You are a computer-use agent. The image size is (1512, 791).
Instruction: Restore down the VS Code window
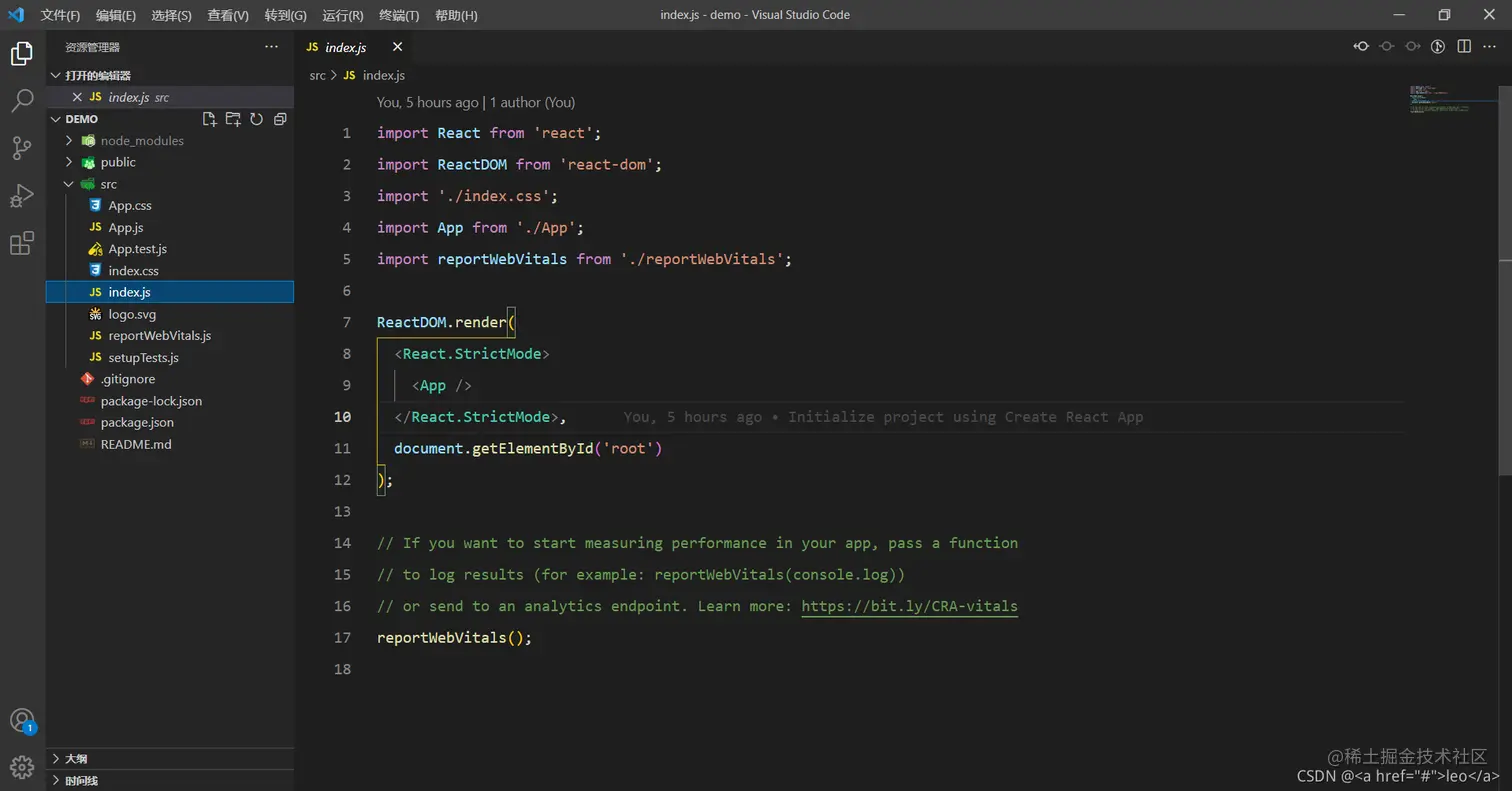[x=1444, y=15]
